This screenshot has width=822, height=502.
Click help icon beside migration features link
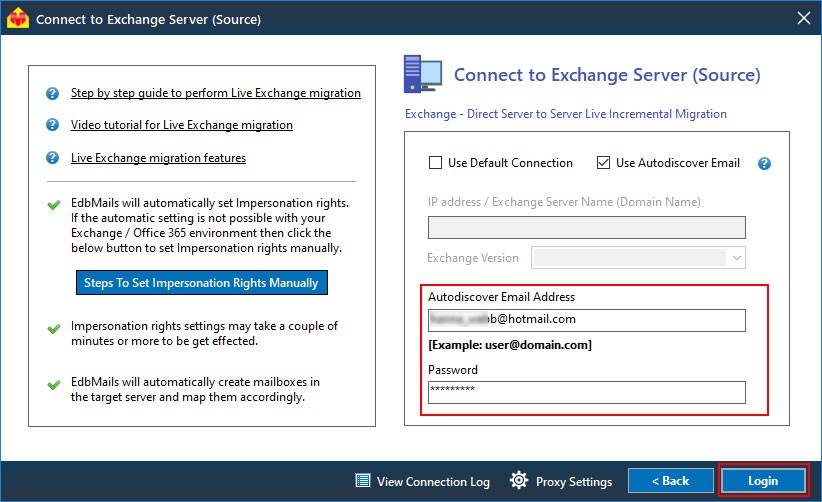52,157
